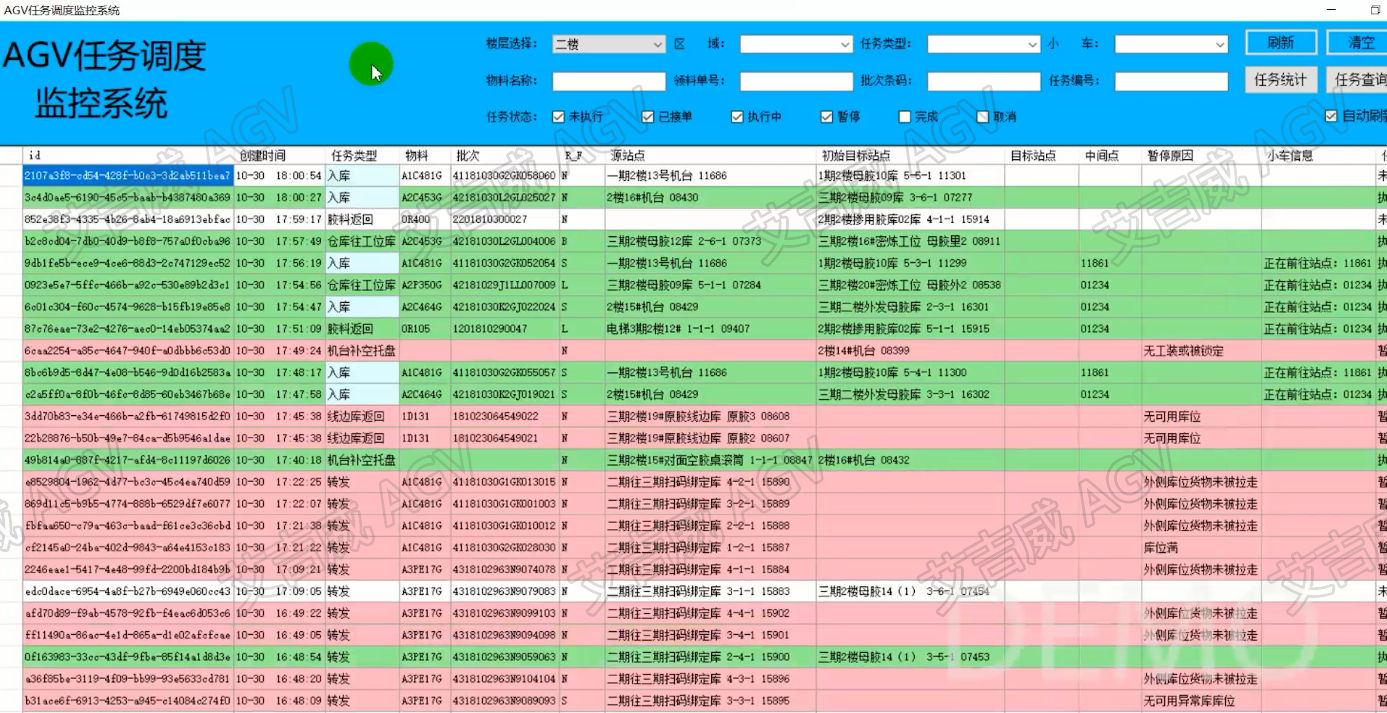Click into the 任务编号 field
1387x713 pixels.
click(1171, 81)
